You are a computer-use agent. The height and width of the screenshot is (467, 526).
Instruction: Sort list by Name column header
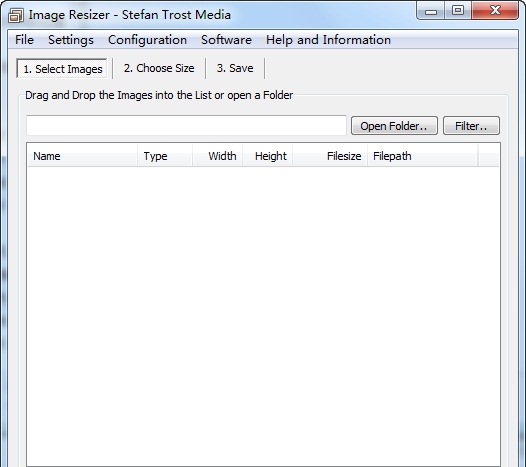point(83,156)
